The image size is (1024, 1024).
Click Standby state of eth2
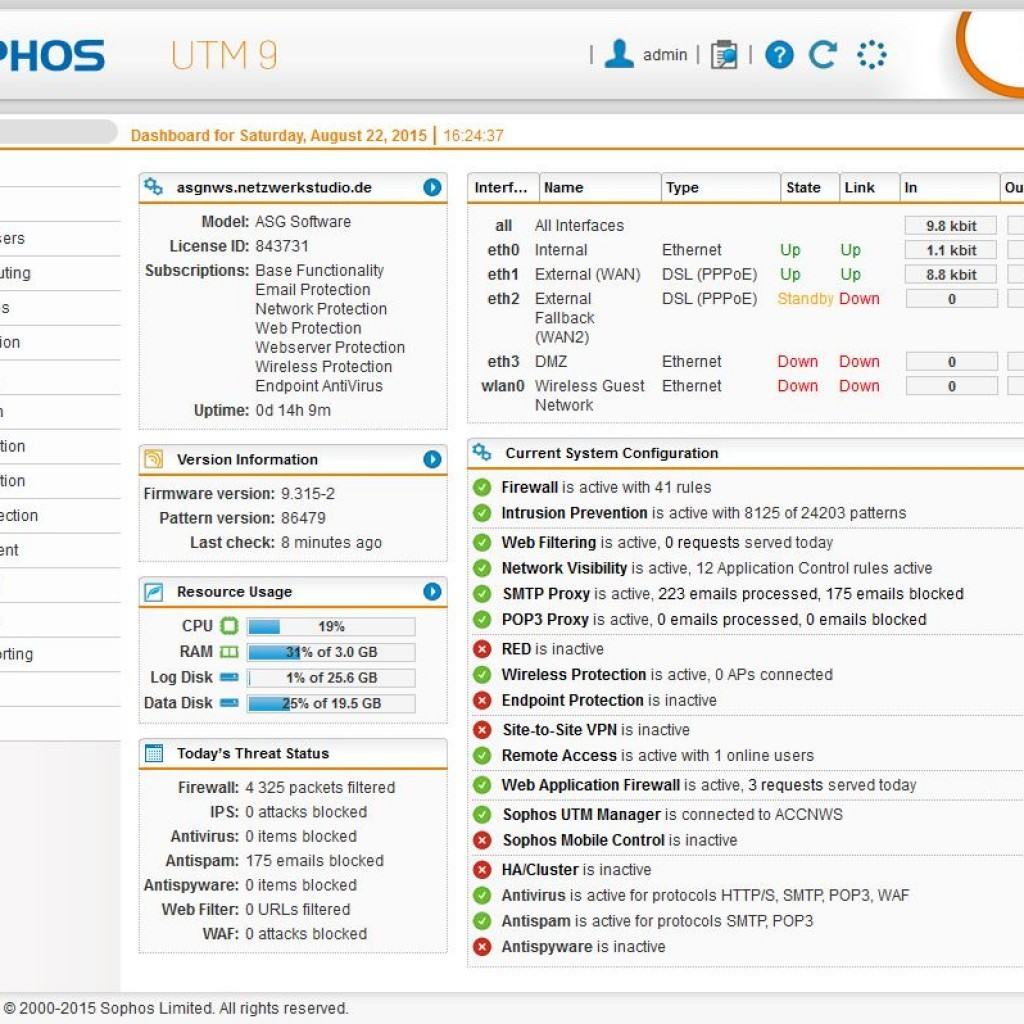[805, 298]
